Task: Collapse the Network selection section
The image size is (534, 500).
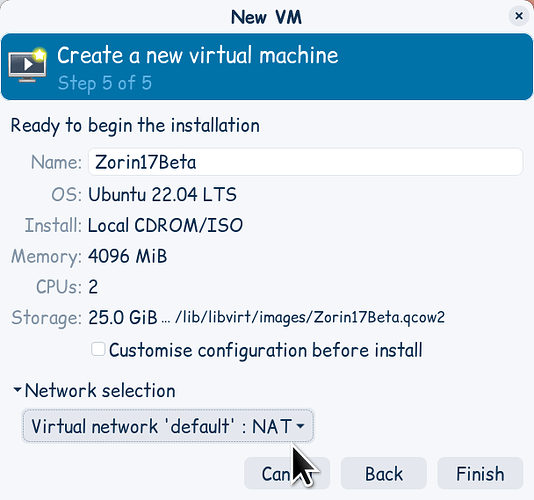Action: (17, 390)
